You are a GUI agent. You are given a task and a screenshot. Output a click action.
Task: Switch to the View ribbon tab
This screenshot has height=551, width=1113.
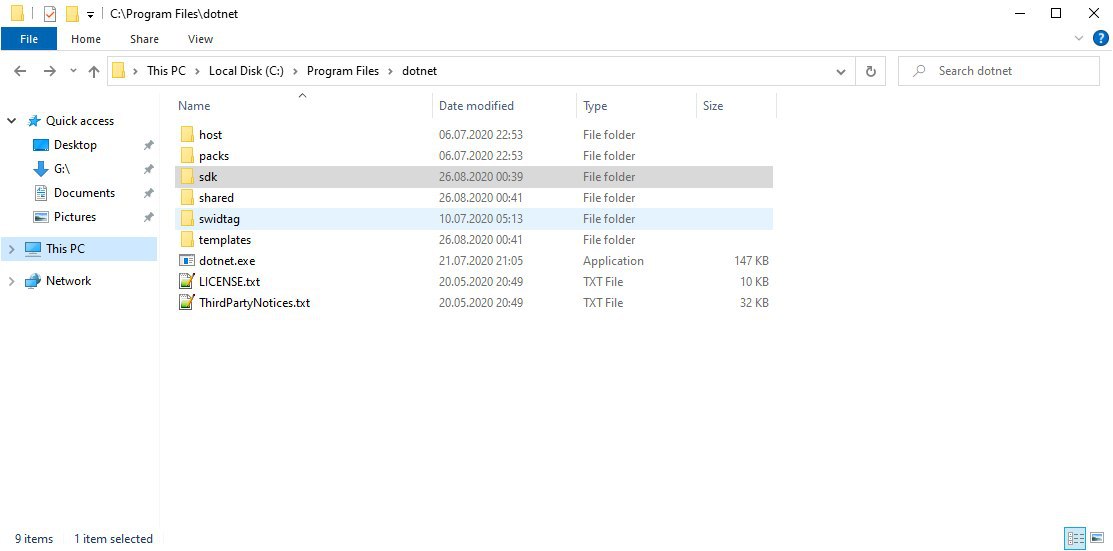(200, 39)
